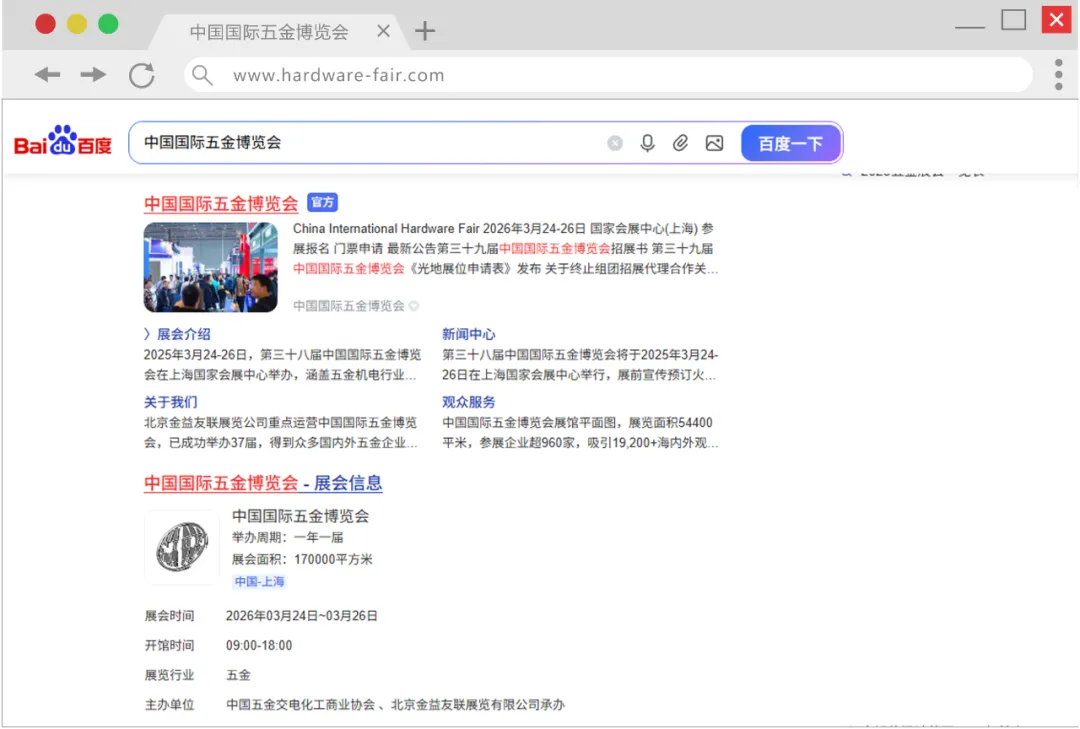
Task: Open image search via picture icon
Action: (x=714, y=143)
